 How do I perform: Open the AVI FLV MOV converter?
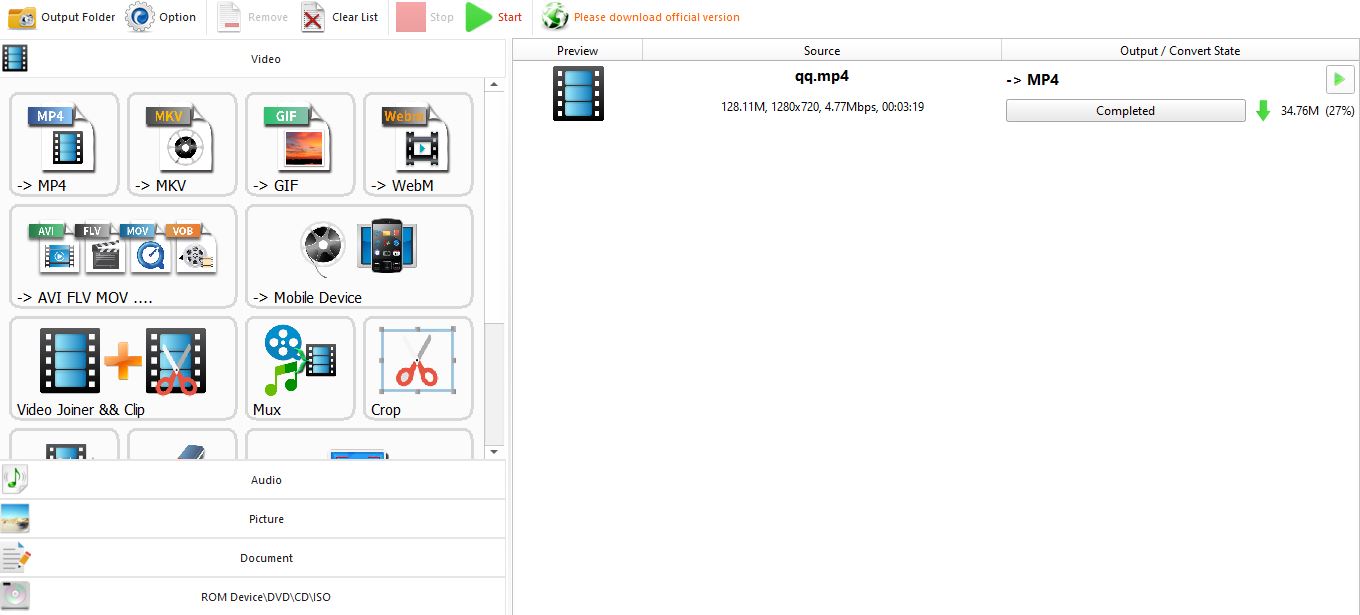click(122, 256)
